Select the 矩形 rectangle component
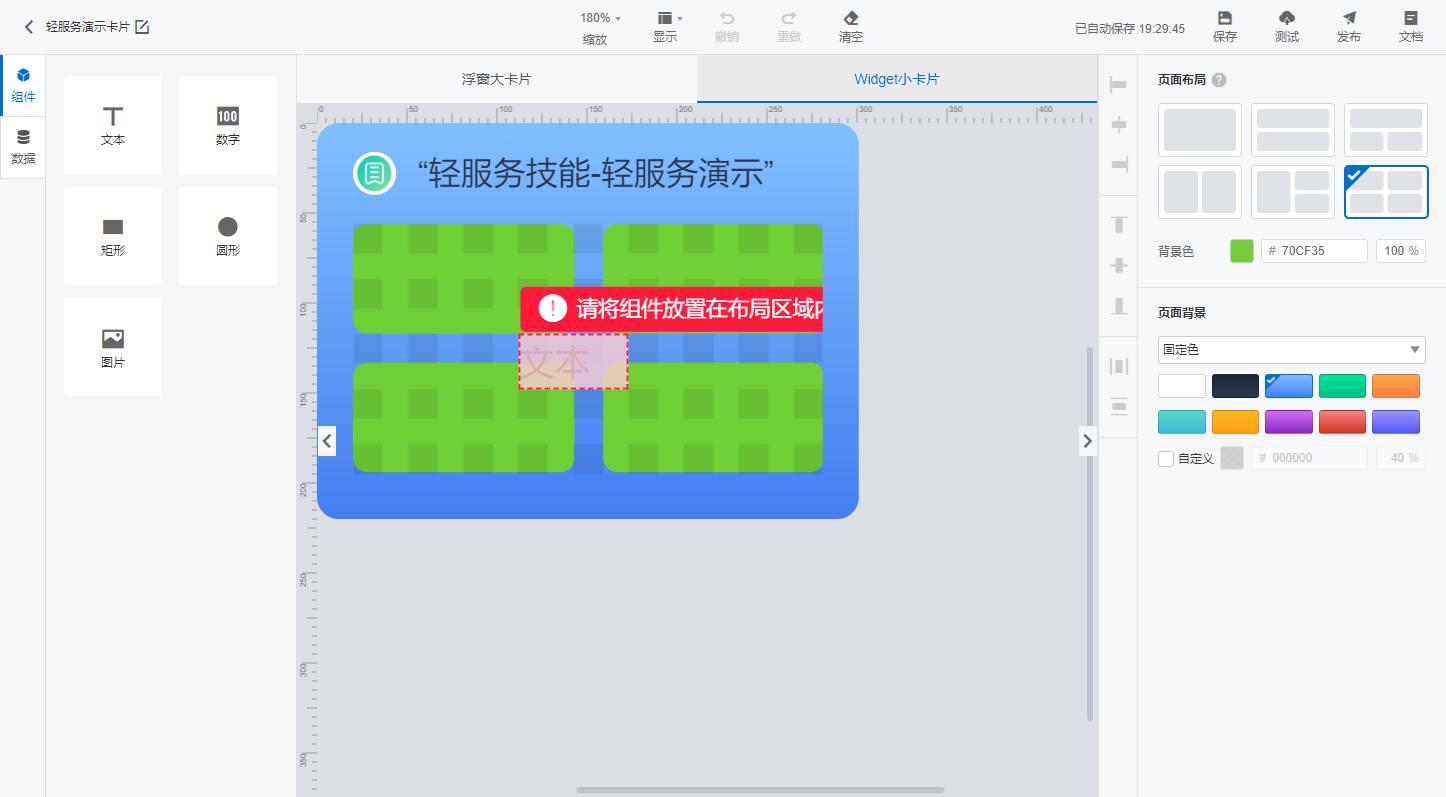This screenshot has height=797, width=1446. pyautogui.click(x=113, y=236)
